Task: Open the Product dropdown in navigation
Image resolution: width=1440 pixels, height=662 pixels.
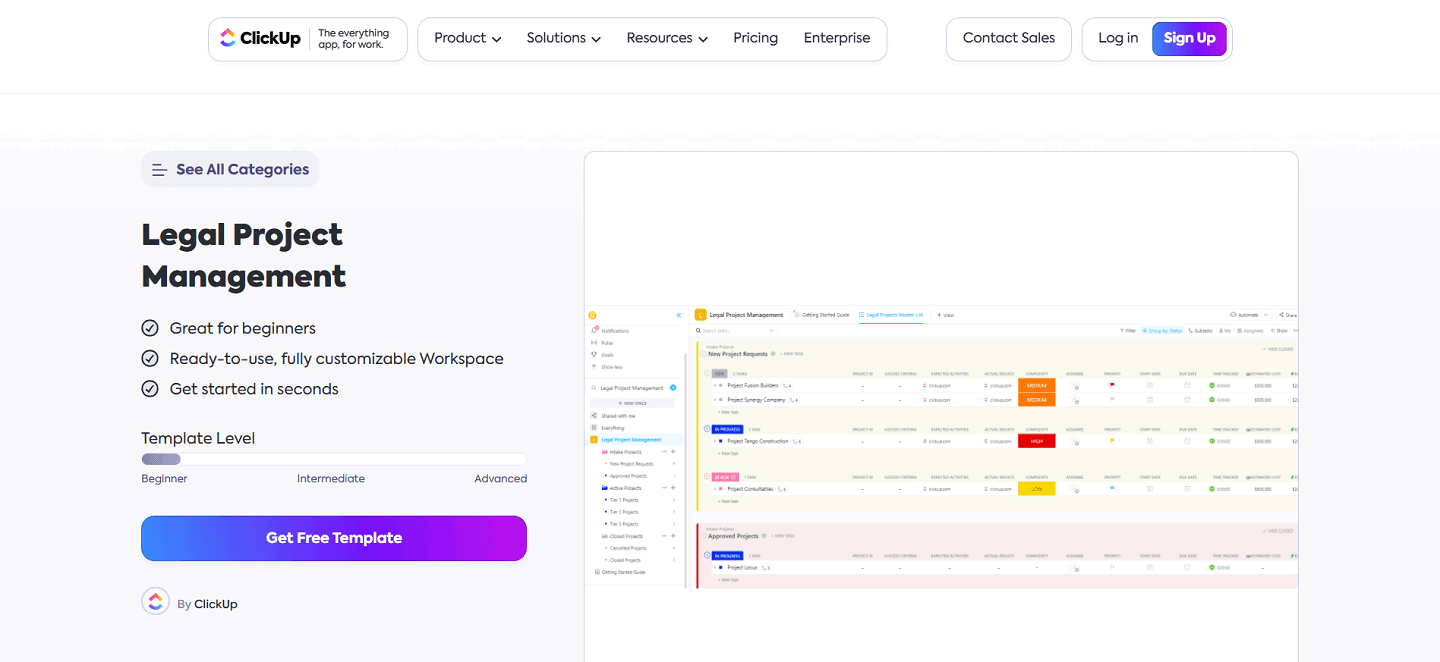Action: [x=465, y=38]
